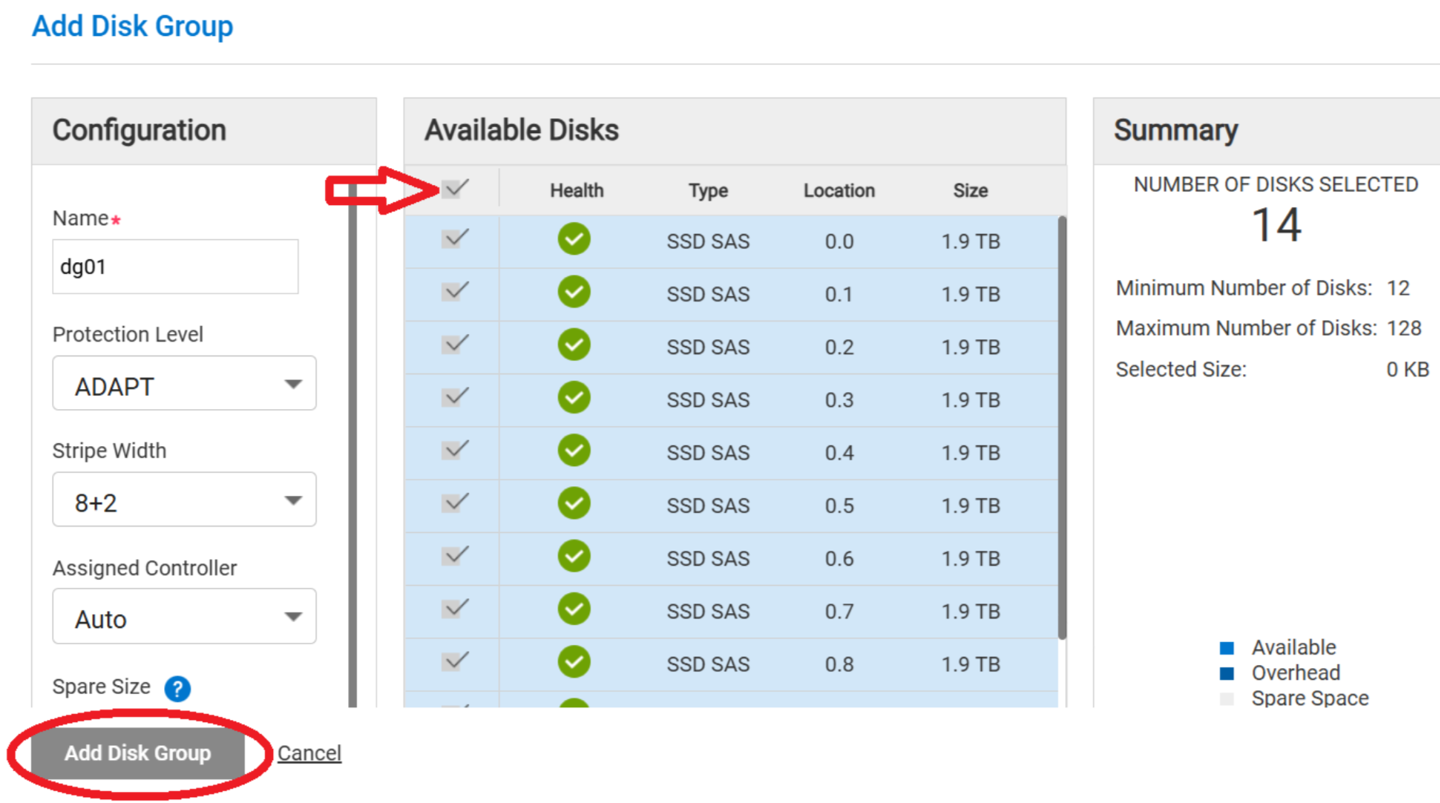
Task: Click the green check icon for disk 0.2
Action: coord(575,346)
